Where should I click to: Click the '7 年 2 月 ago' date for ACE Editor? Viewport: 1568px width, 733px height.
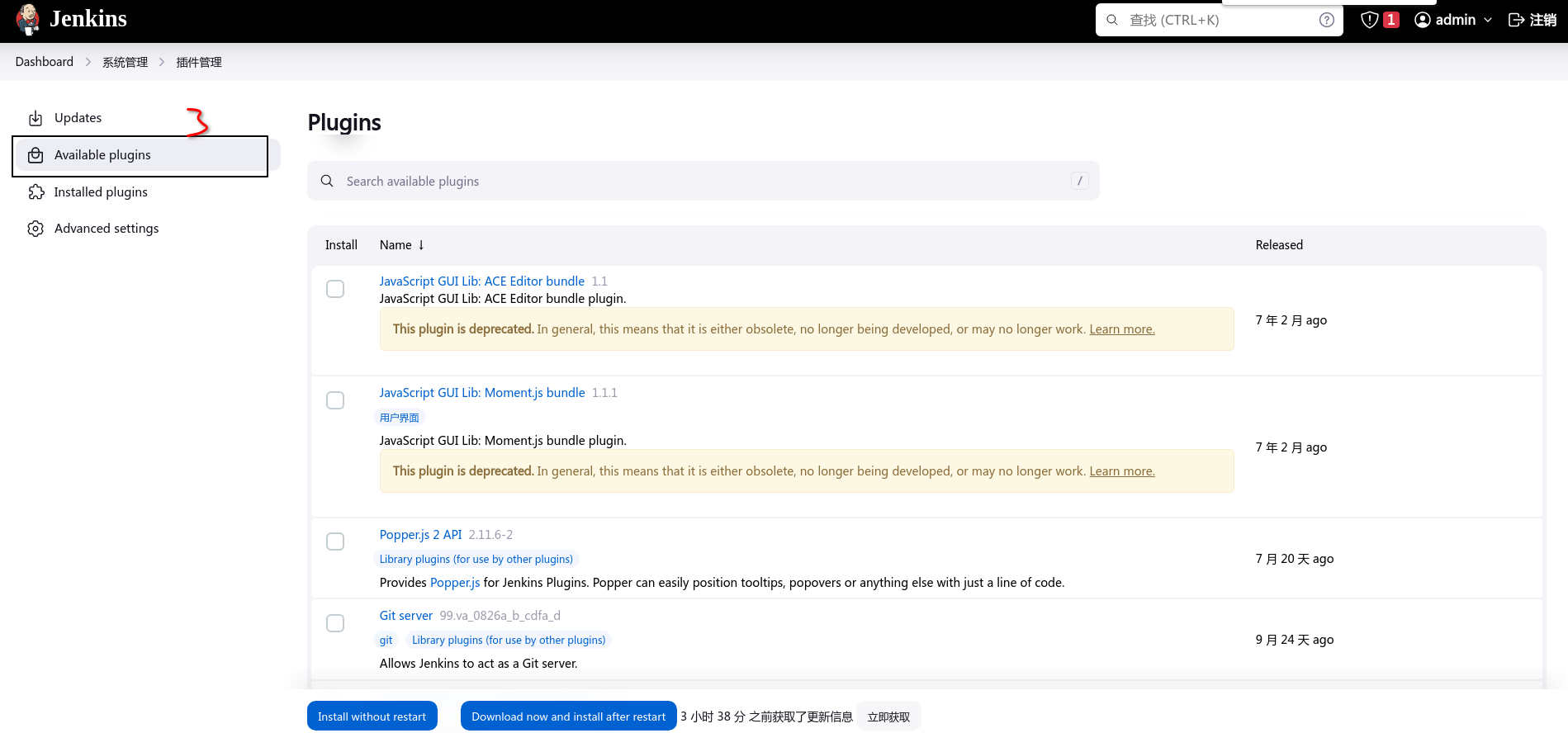pyautogui.click(x=1291, y=320)
